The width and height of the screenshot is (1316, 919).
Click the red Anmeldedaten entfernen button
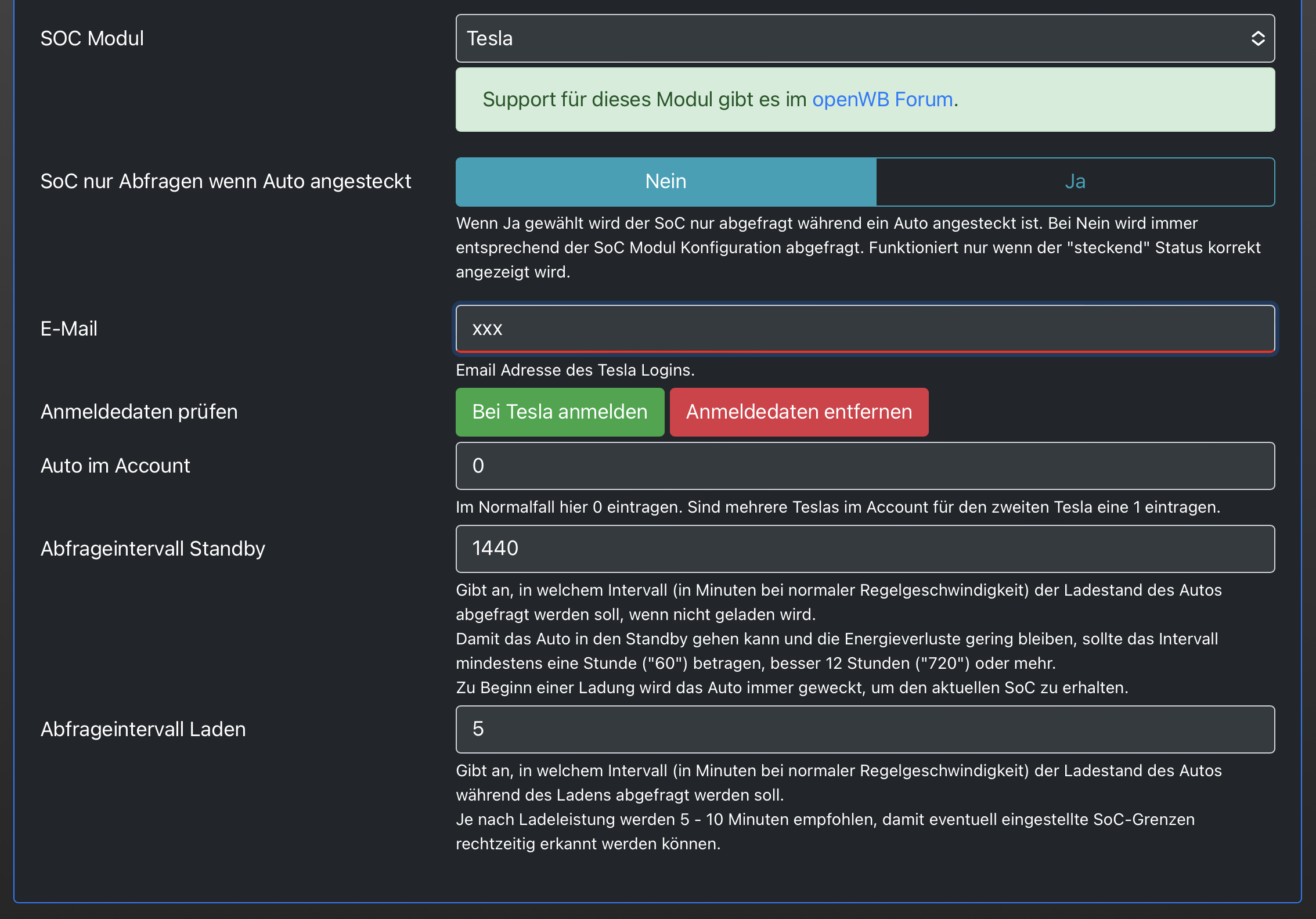[x=799, y=412]
